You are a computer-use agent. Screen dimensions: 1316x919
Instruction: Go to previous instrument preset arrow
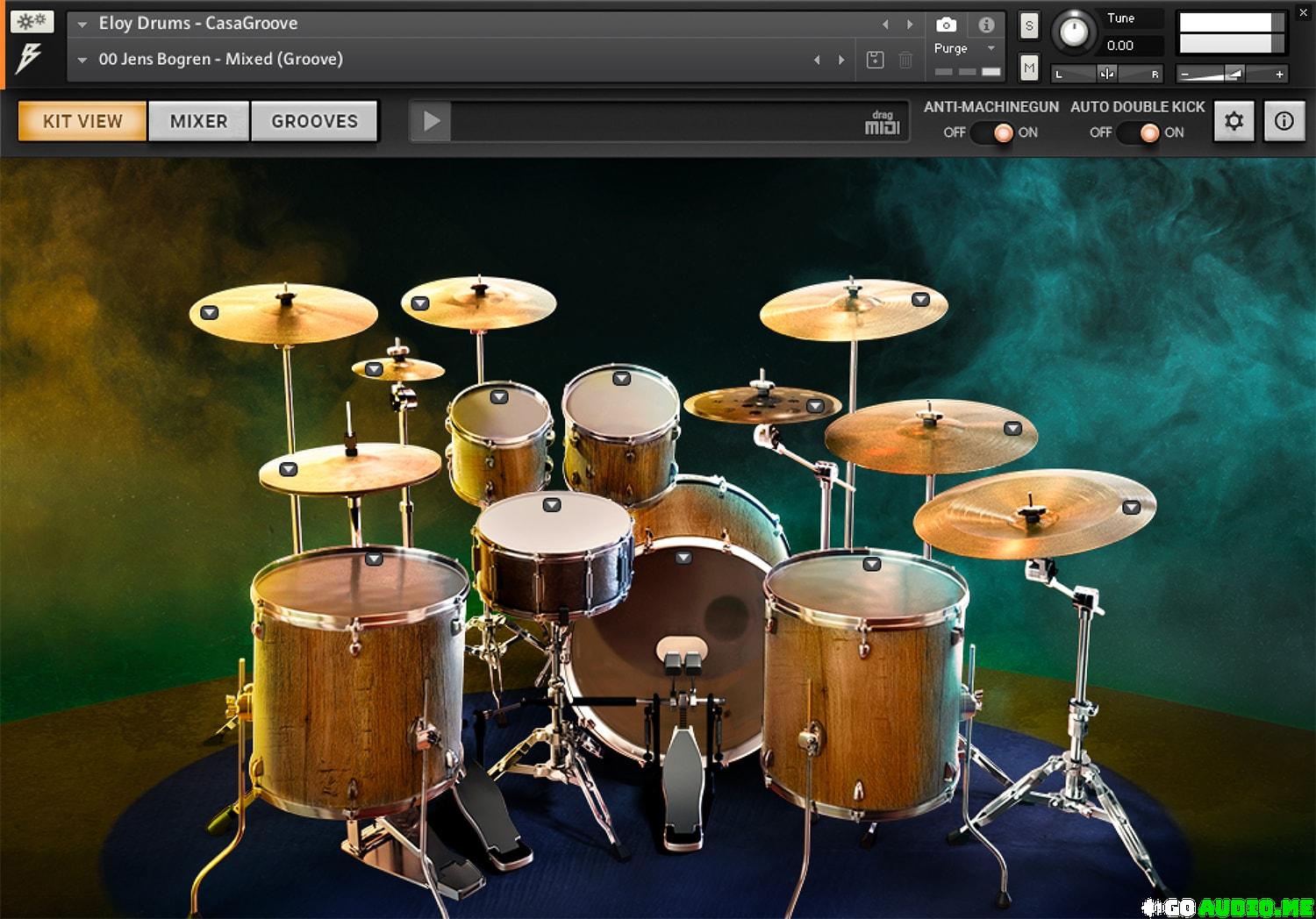click(x=885, y=24)
